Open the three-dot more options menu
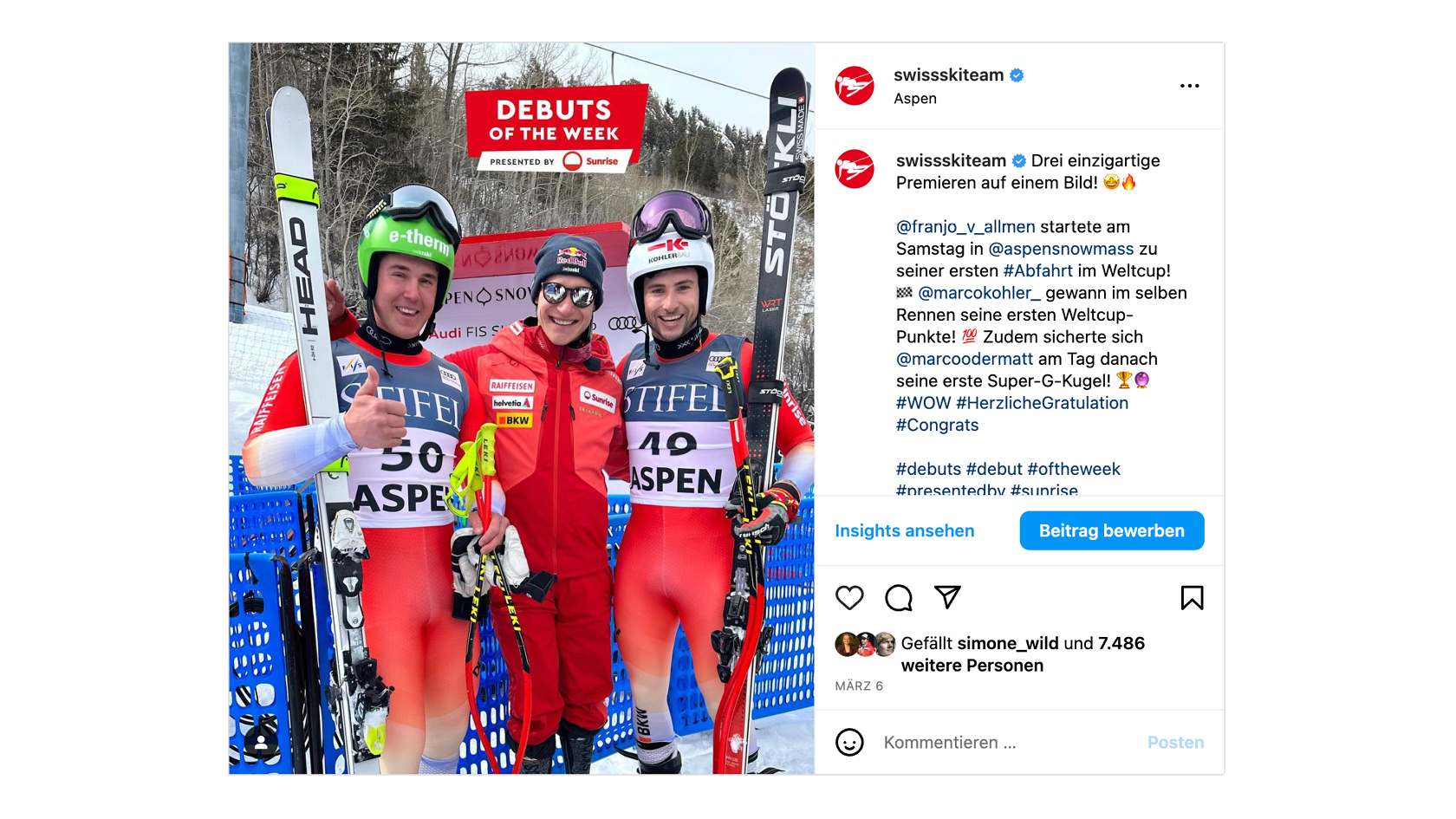This screenshot has height=819, width=1456. [x=1190, y=86]
